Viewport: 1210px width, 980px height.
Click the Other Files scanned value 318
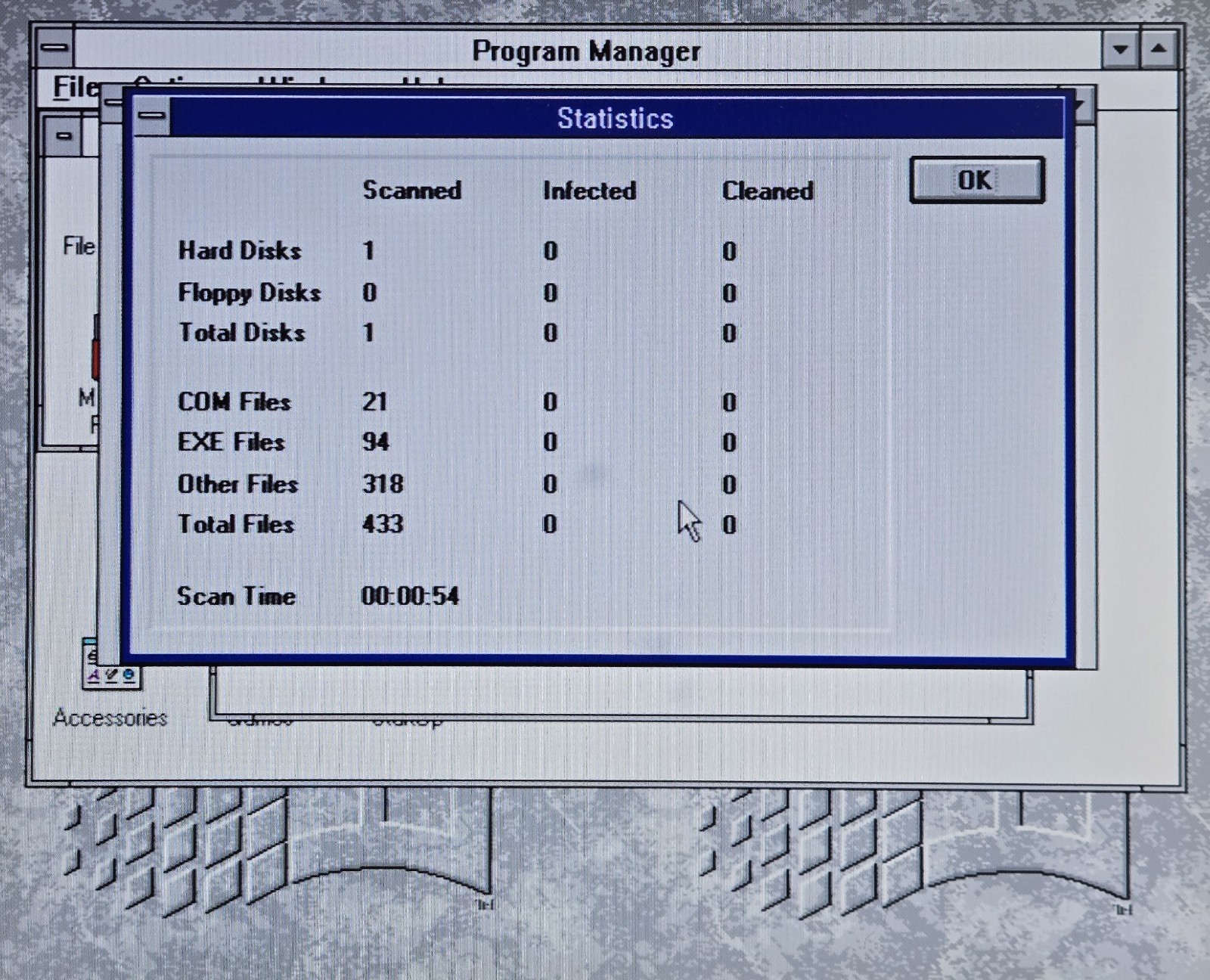[383, 484]
